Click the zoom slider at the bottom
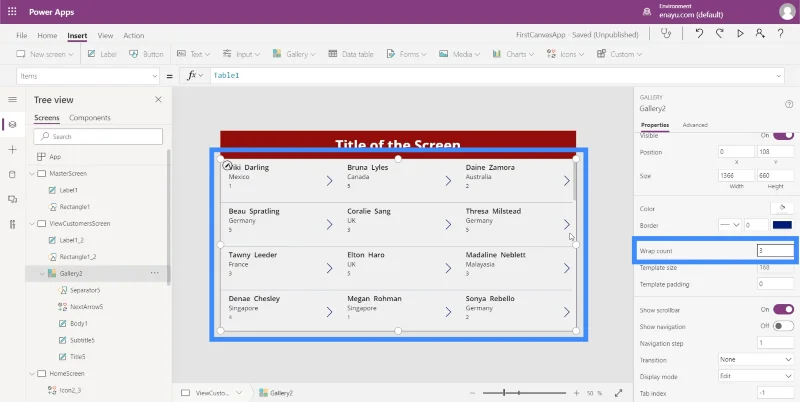The image size is (800, 402). pyautogui.click(x=524, y=393)
